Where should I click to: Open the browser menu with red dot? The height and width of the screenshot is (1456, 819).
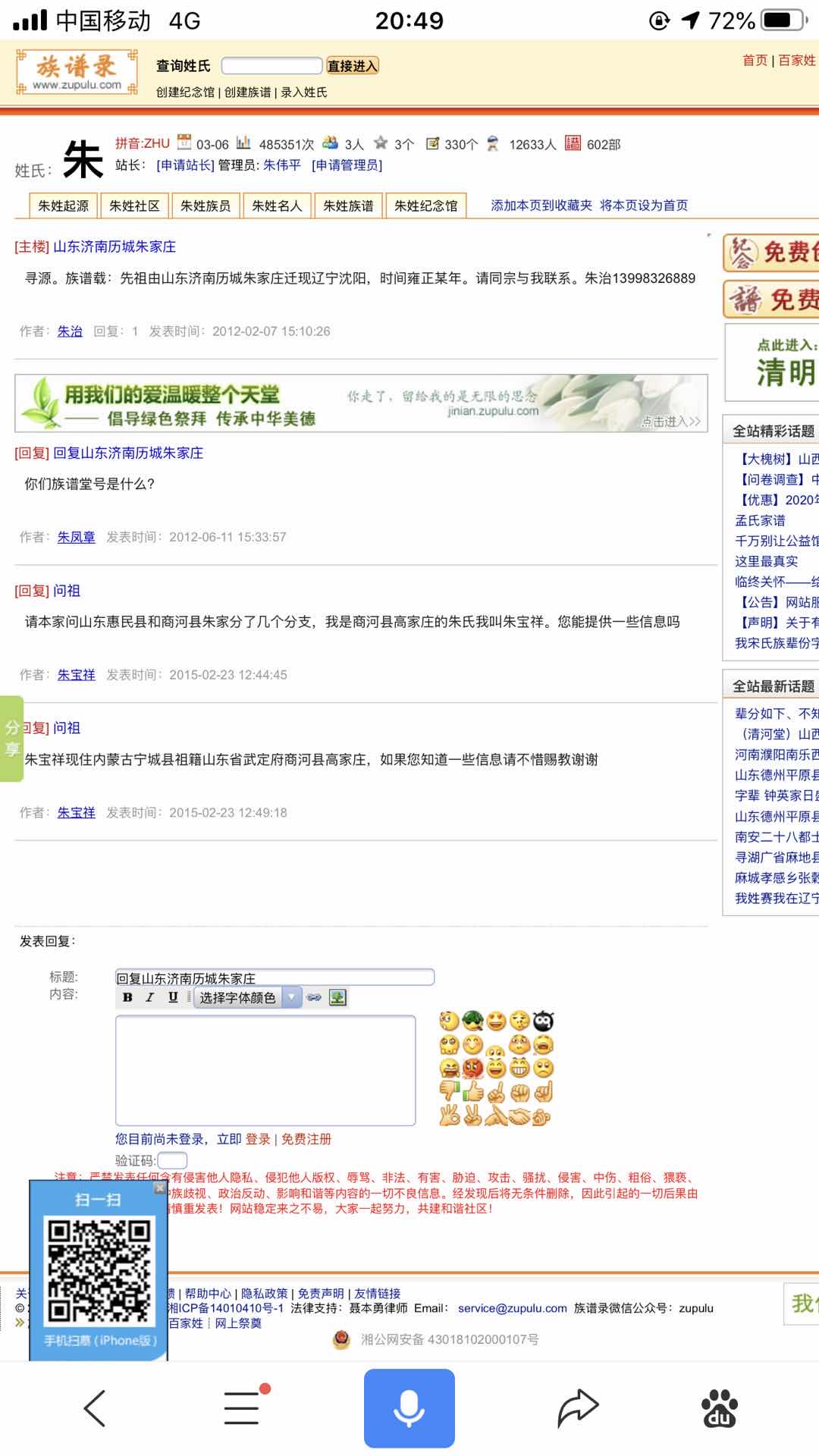(x=243, y=1408)
